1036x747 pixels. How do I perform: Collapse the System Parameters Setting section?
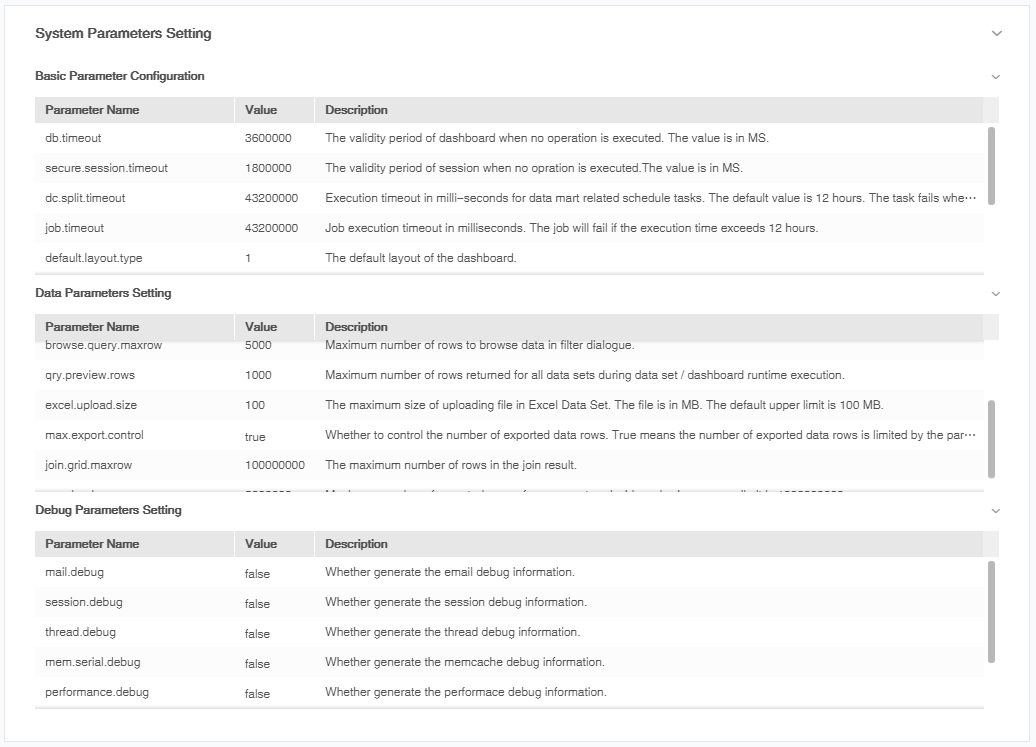click(996, 33)
